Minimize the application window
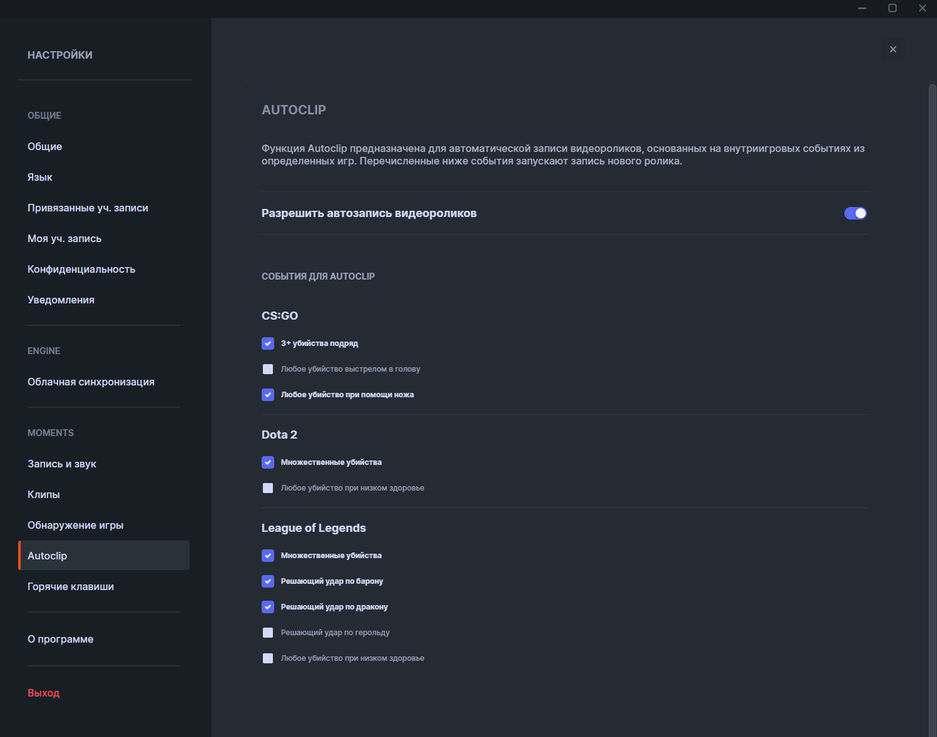 point(862,8)
